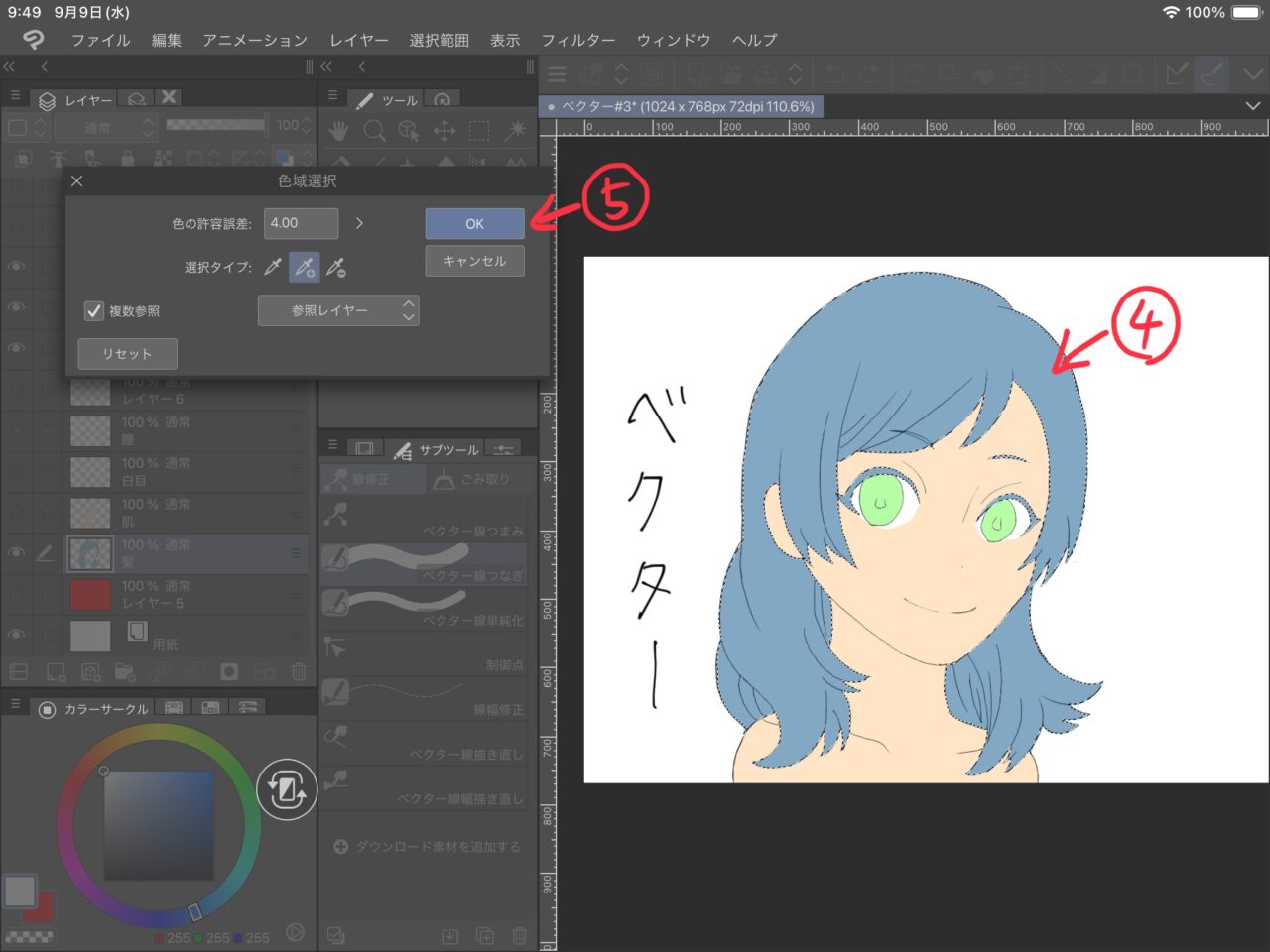Show the 白目 layer visibility box
The width and height of the screenshot is (1270, 952).
(16, 472)
